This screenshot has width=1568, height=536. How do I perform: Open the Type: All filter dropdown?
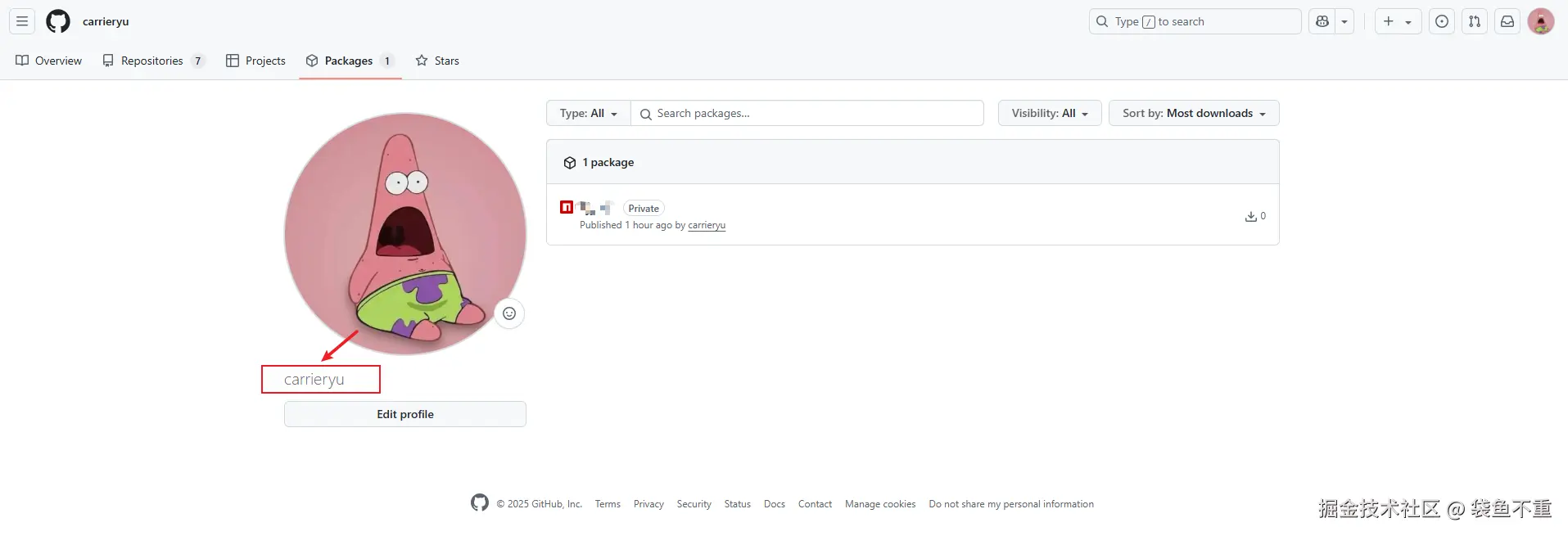589,113
